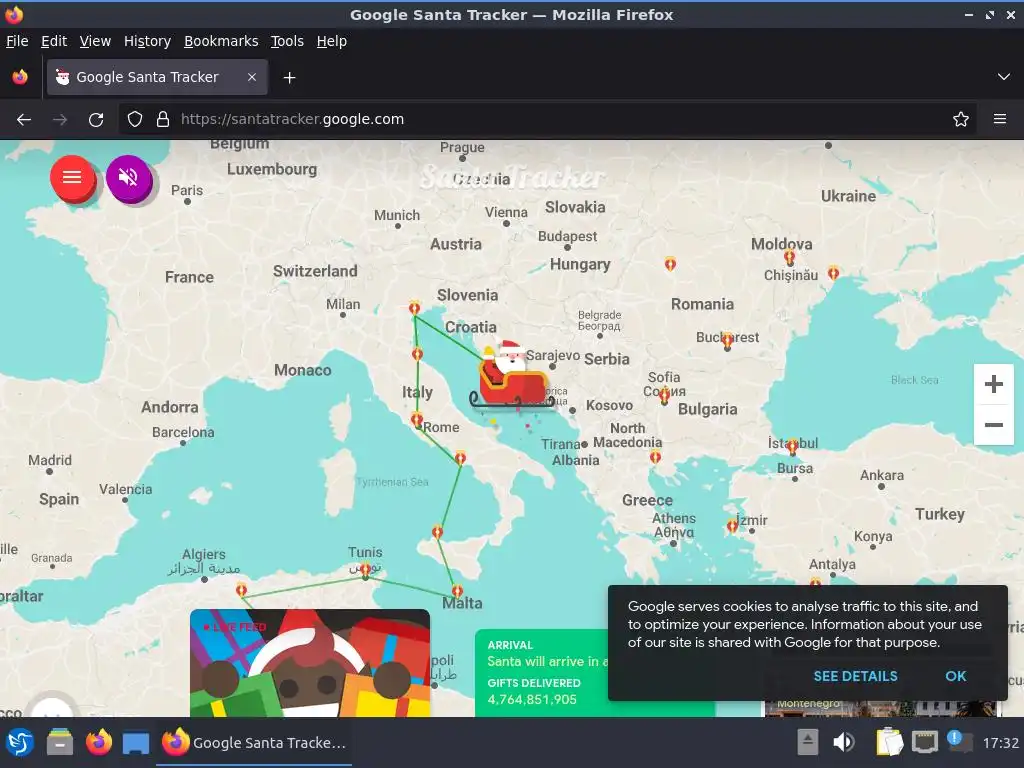This screenshot has width=1024, height=768.
Task: Click the gift marker near Rome
Action: (417, 419)
